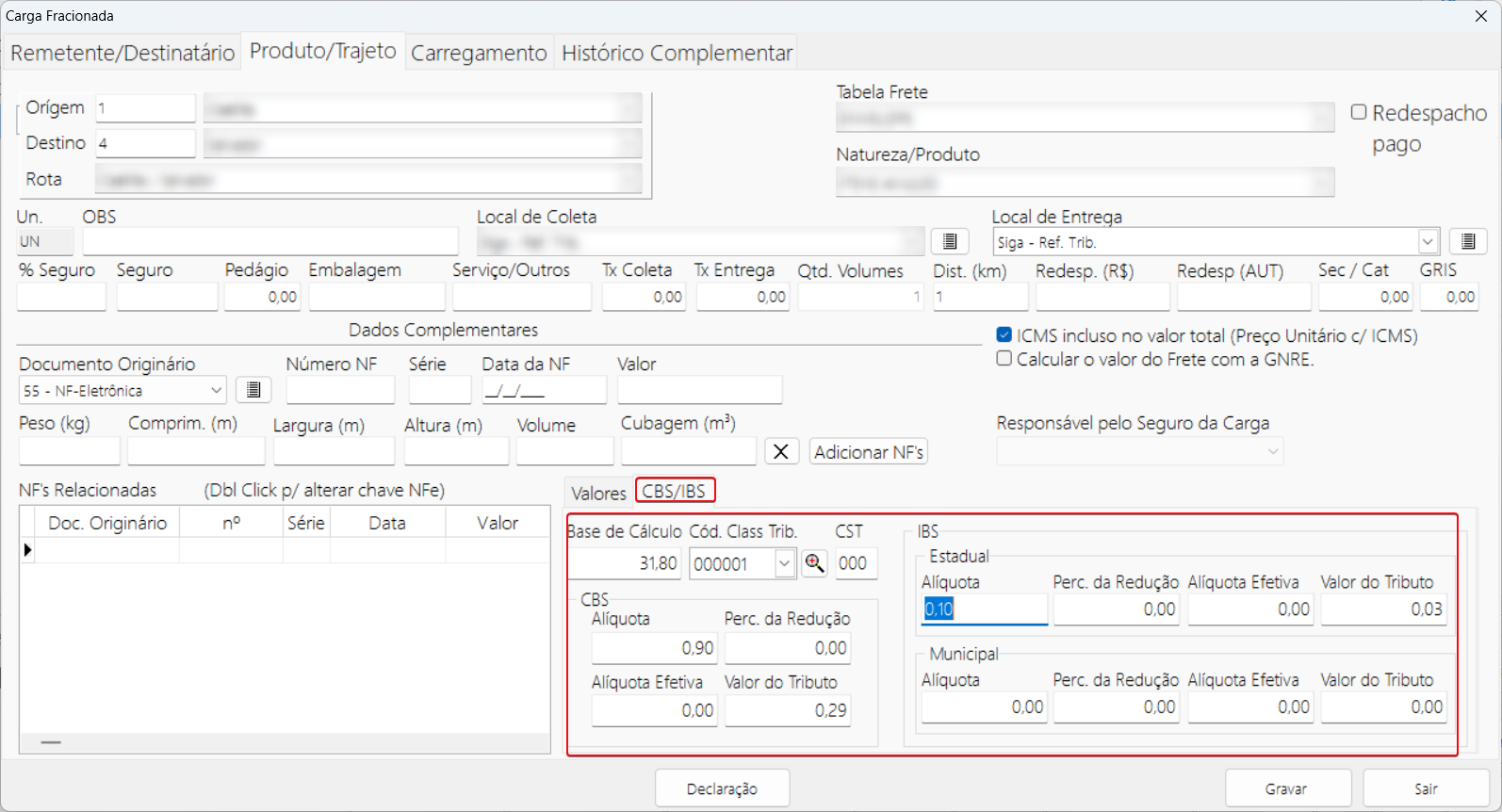Screen dimensions: 1502x812
Task: Open the Local de Entrega list button
Action: pos(1467,242)
